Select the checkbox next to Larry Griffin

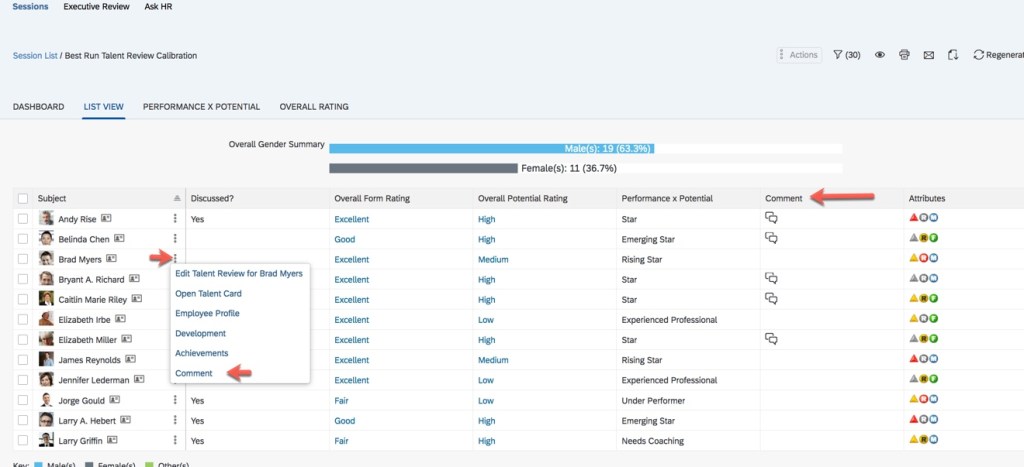[x=23, y=440]
